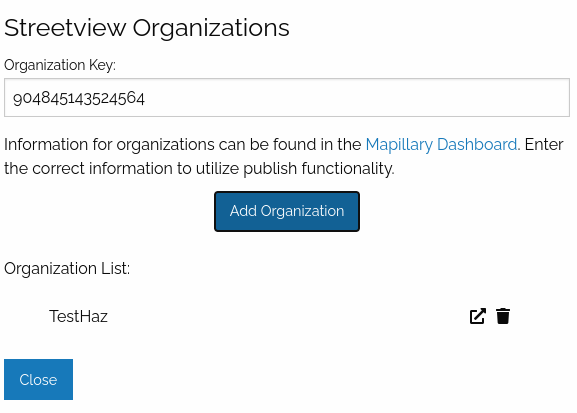This screenshot has height=413, width=577.
Task: Dismiss the dialog using the Close button
Action: click(x=38, y=379)
